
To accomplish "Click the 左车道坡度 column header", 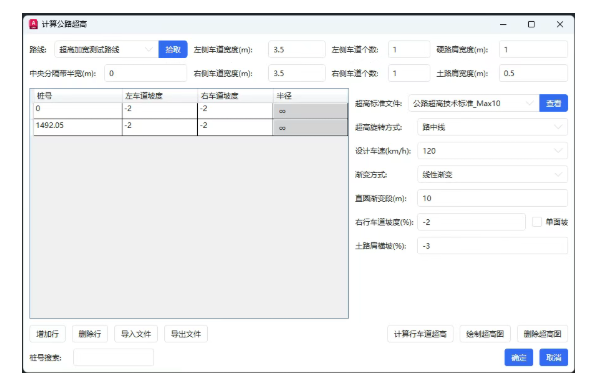I will click(160, 95).
